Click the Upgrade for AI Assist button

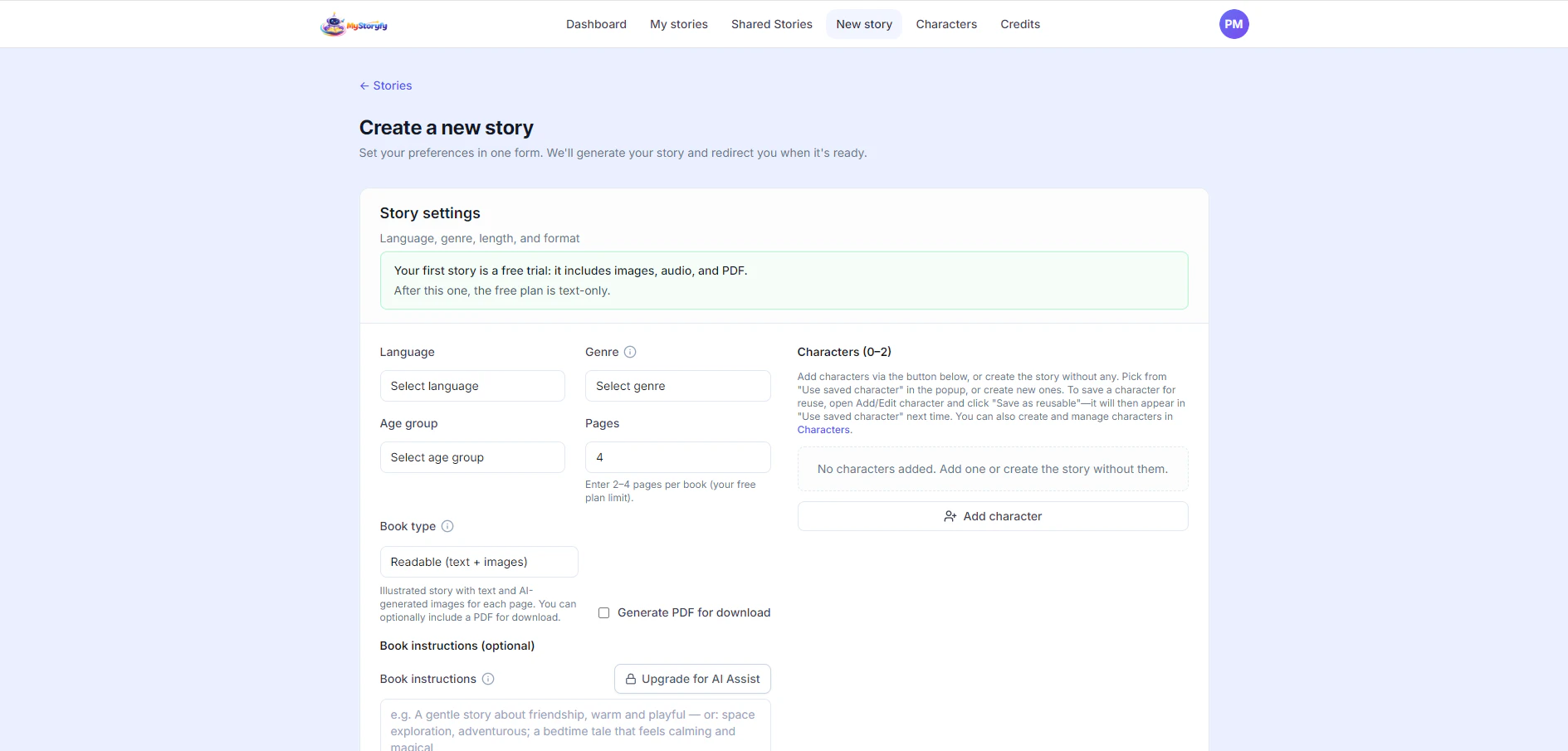pos(692,679)
